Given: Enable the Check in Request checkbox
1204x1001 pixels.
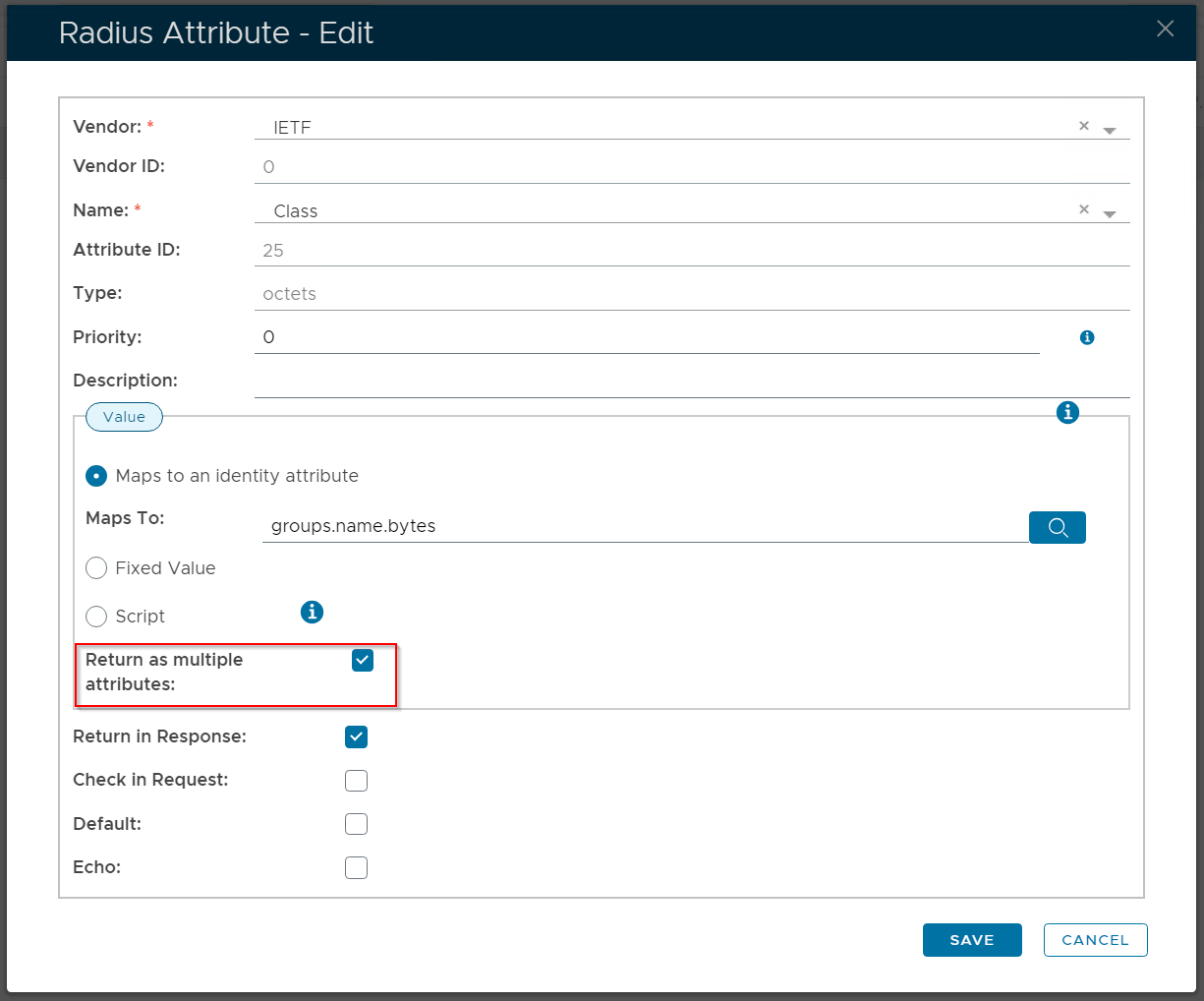Looking at the screenshot, I should 356,781.
